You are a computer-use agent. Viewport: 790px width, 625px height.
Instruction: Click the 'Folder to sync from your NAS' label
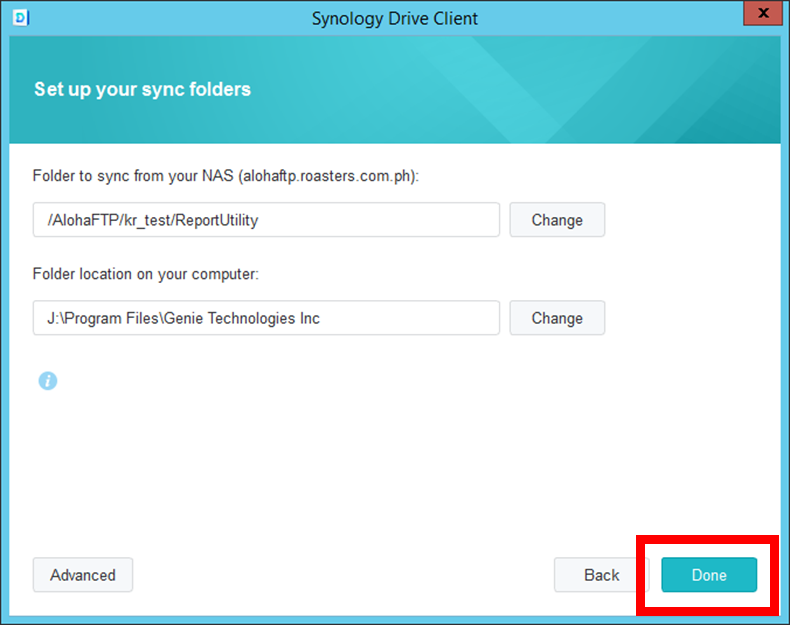click(226, 176)
